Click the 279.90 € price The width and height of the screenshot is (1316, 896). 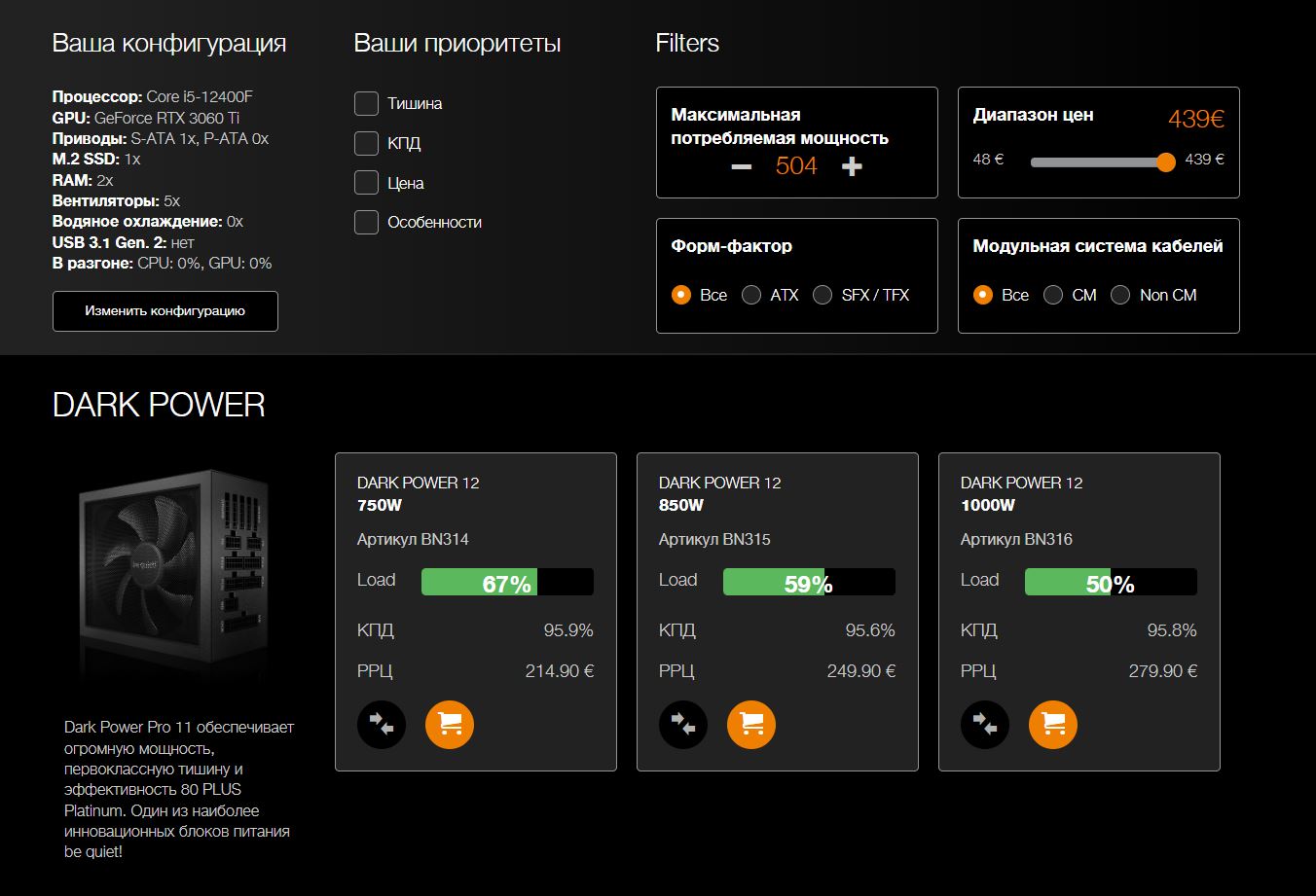pyautogui.click(x=1163, y=671)
